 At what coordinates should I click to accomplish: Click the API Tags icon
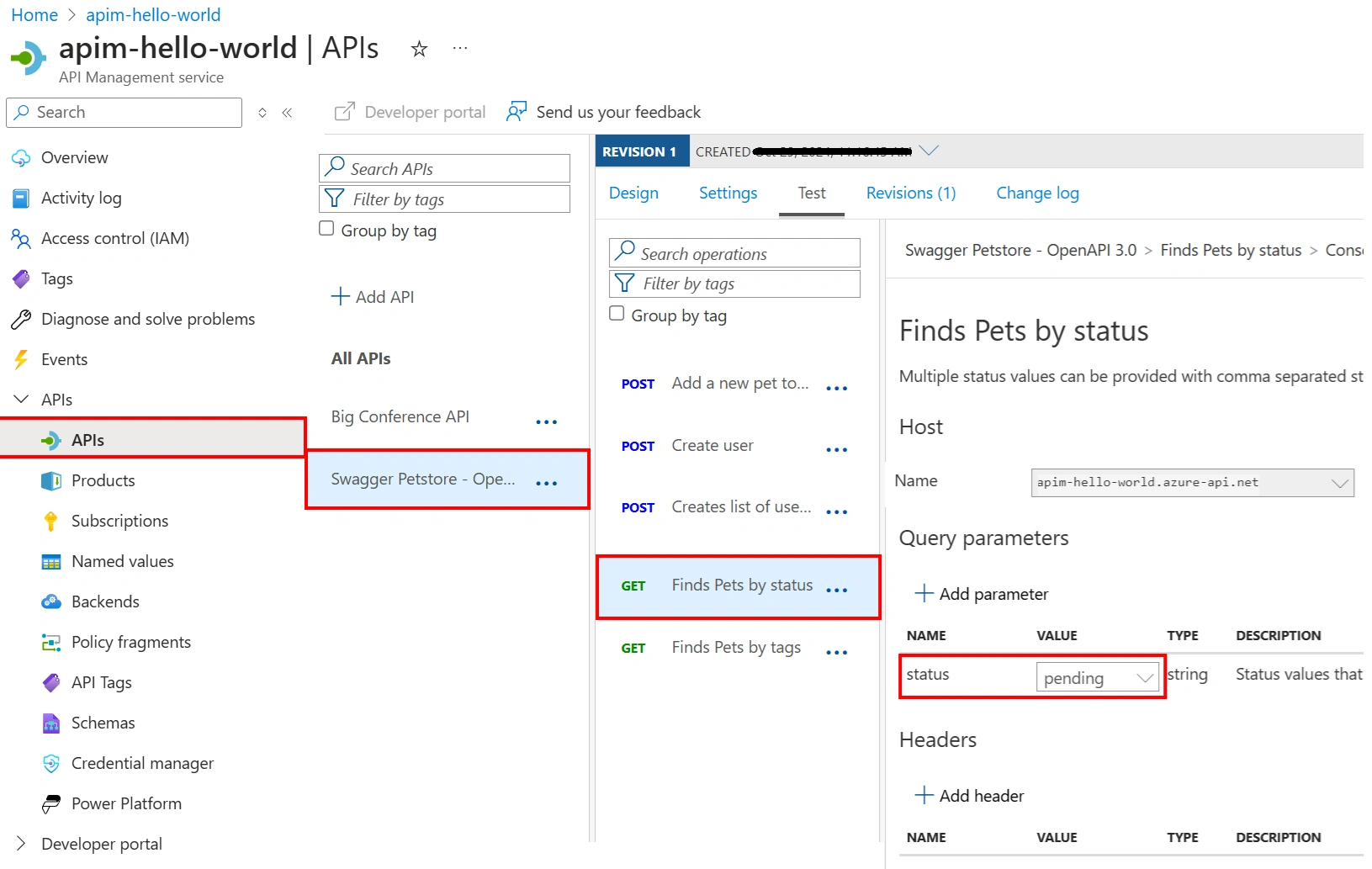51,683
